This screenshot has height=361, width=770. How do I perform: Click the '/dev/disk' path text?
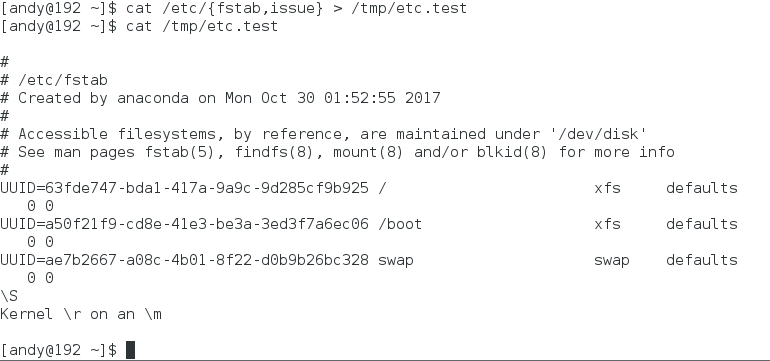click(598, 134)
